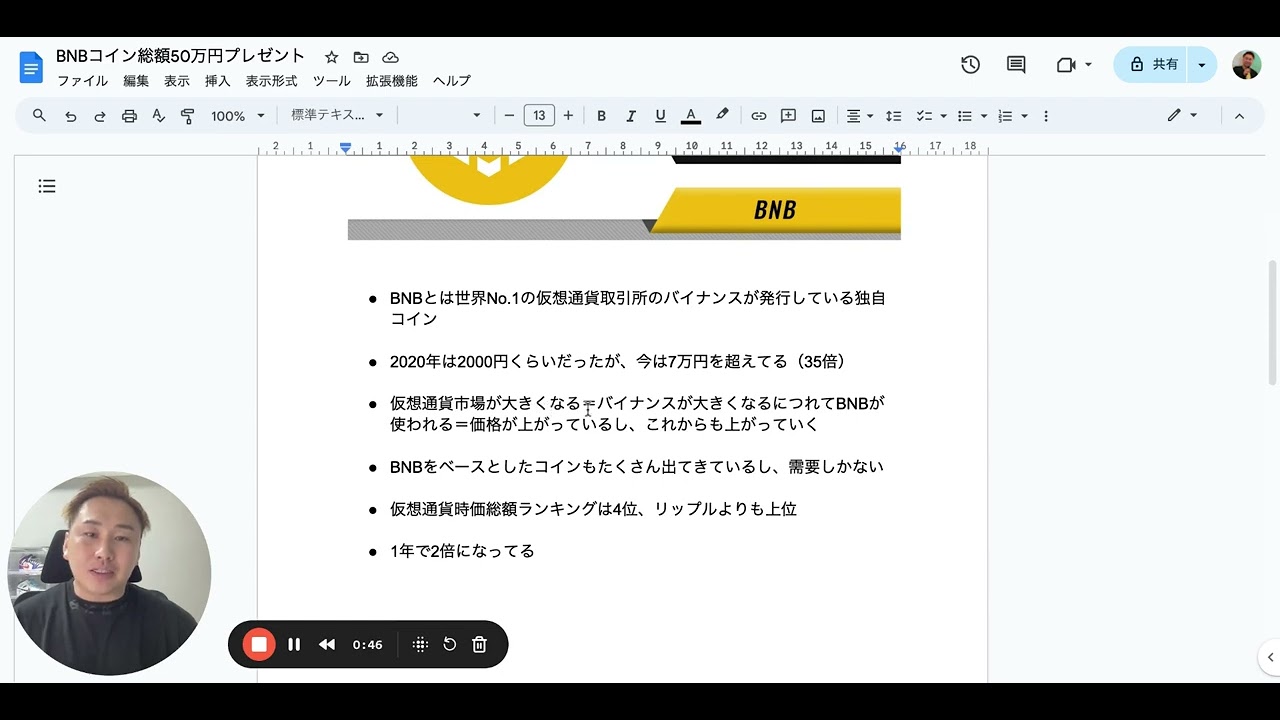Insert an image
The height and width of the screenshot is (720, 1280).
818,116
